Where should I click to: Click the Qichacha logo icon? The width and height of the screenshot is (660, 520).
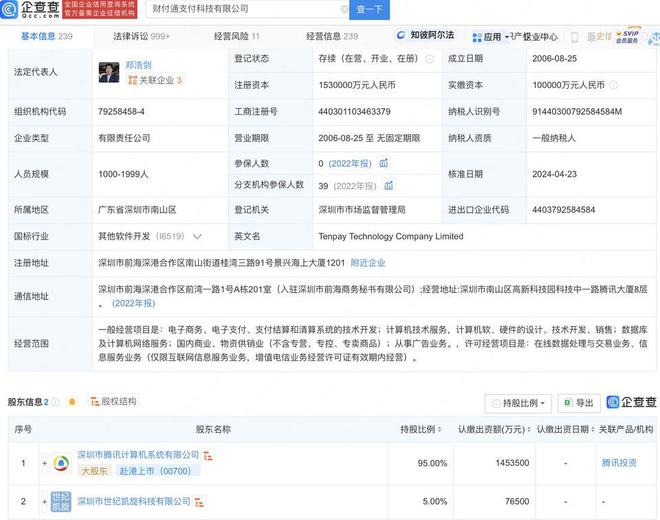pos(9,9)
